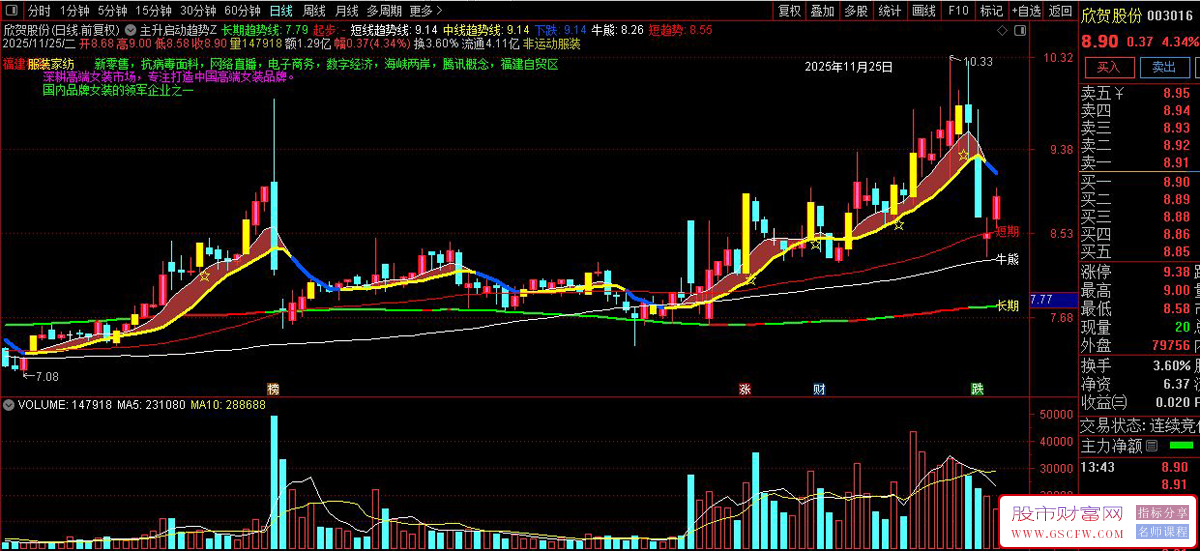Click the 电子商务 concept tag
The height and width of the screenshot is (551, 1200).
pyautogui.click(x=291, y=64)
